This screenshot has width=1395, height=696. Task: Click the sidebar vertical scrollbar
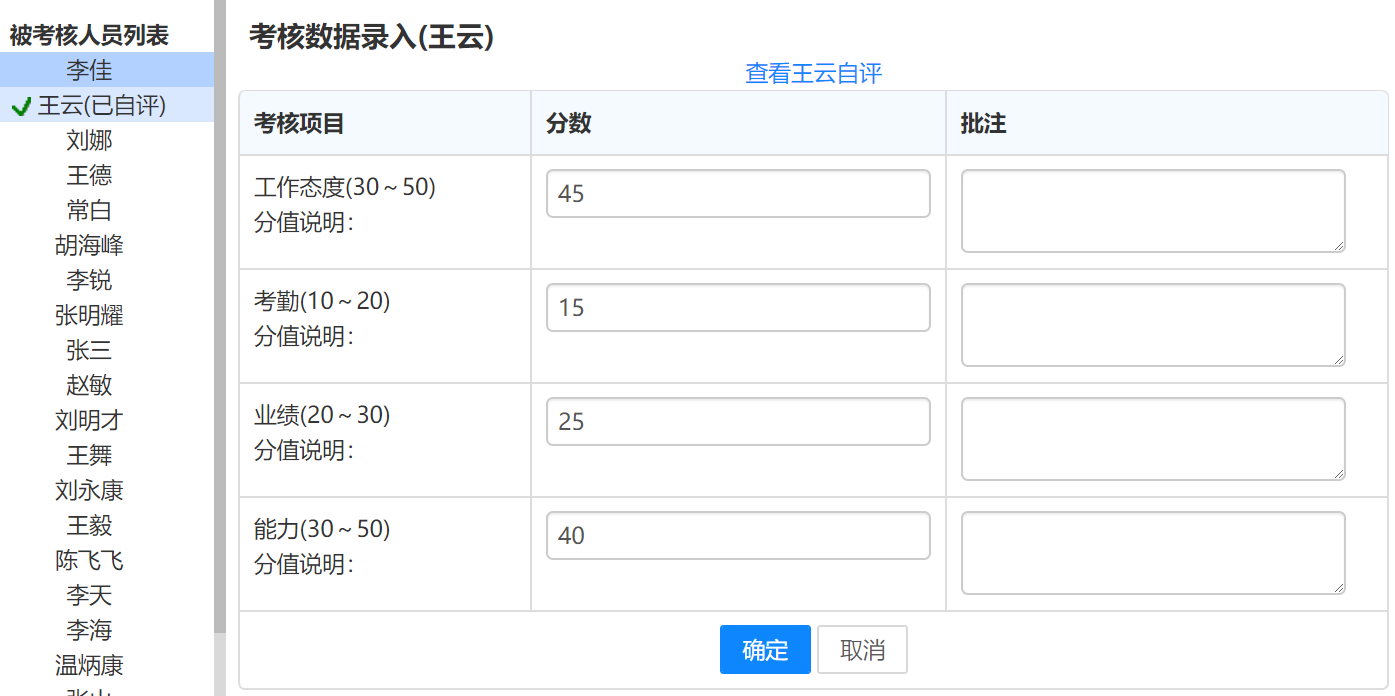coord(220,300)
